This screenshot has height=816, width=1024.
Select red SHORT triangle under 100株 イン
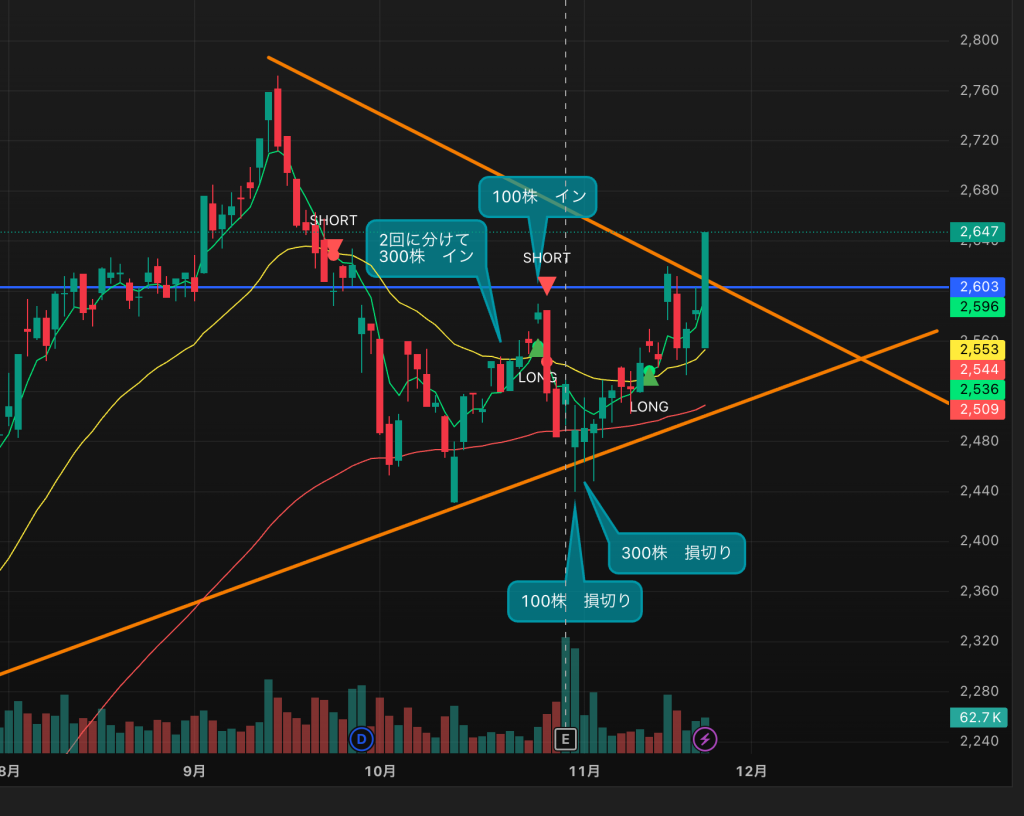click(x=546, y=287)
